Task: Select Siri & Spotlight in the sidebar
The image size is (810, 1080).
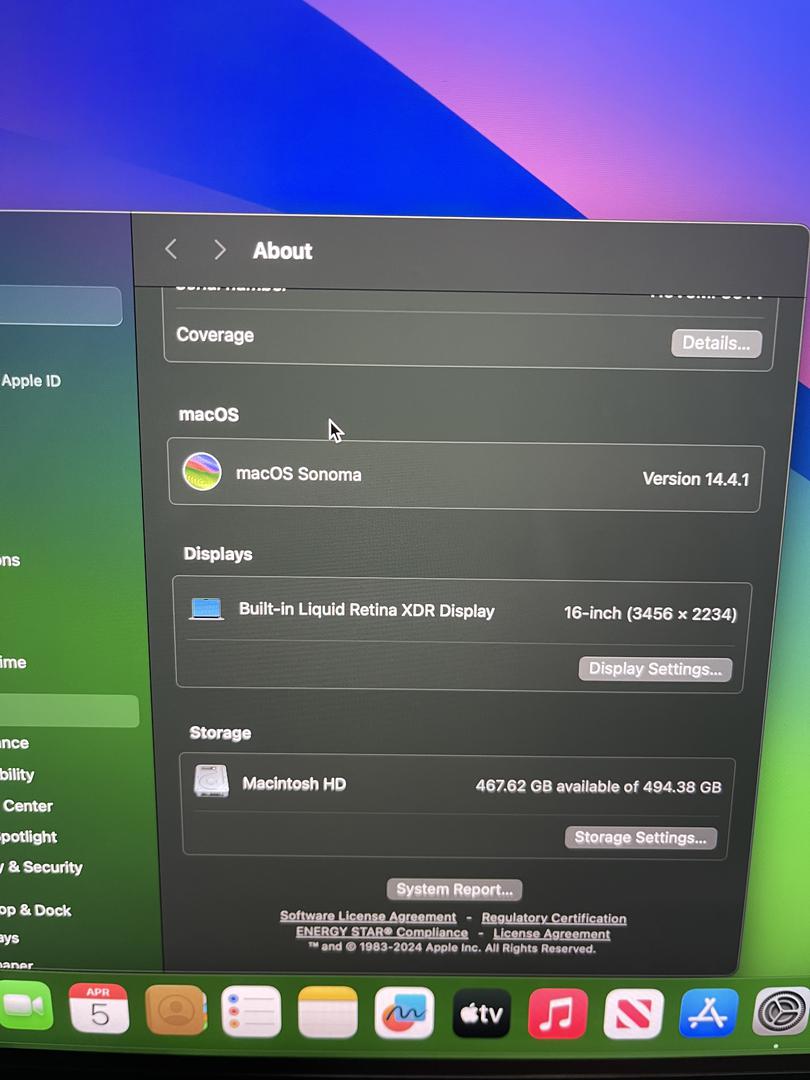Action: (28, 836)
